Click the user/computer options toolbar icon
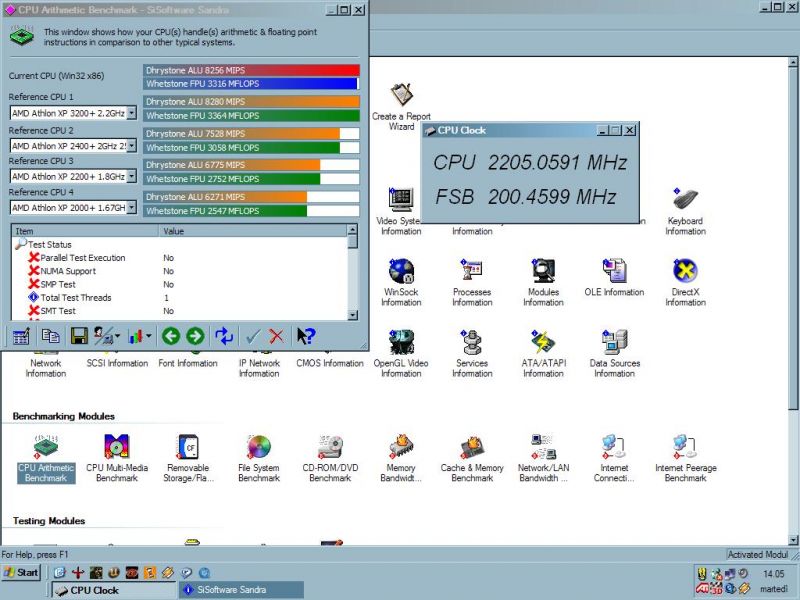This screenshot has width=800, height=600. click(103, 336)
